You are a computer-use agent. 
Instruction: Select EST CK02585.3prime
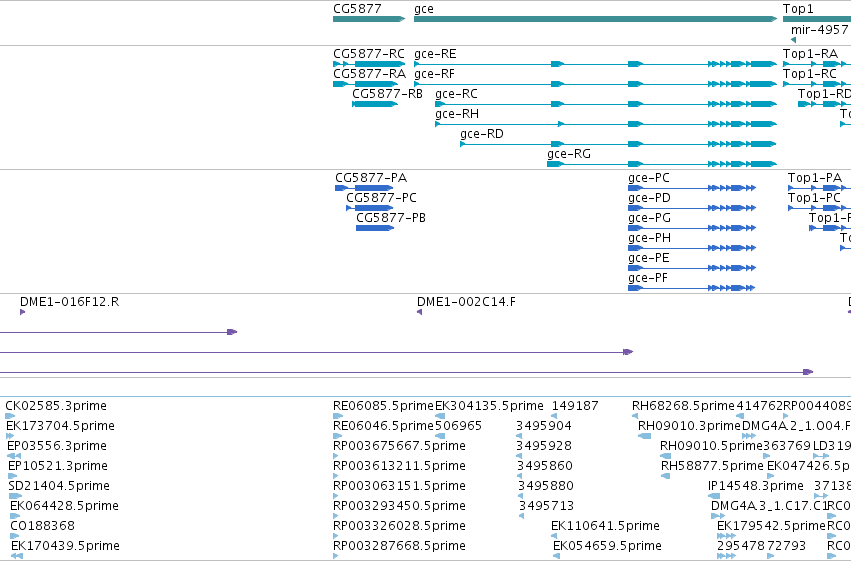tap(56, 406)
